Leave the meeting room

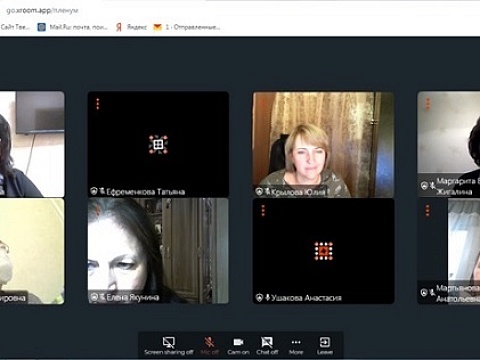[x=325, y=346]
